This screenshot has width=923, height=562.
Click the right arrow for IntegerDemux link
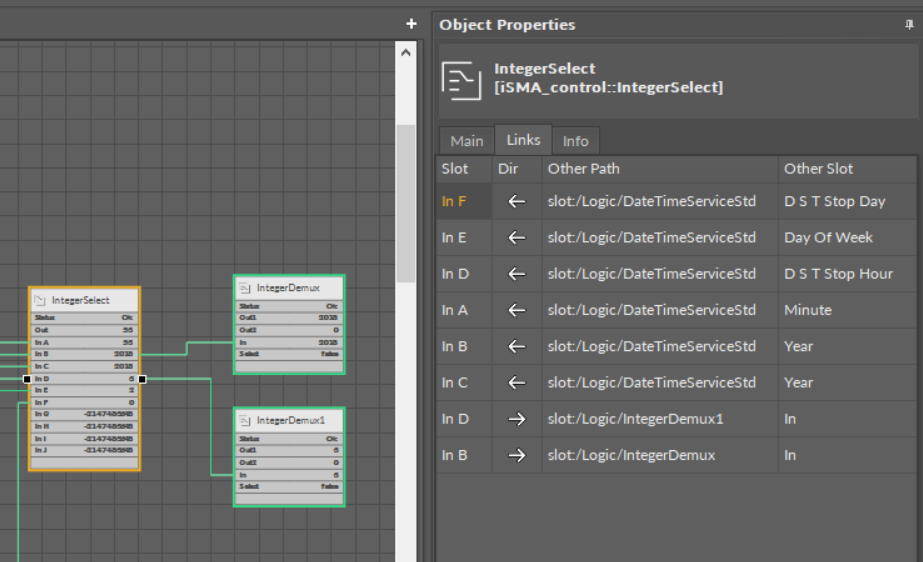[516, 455]
